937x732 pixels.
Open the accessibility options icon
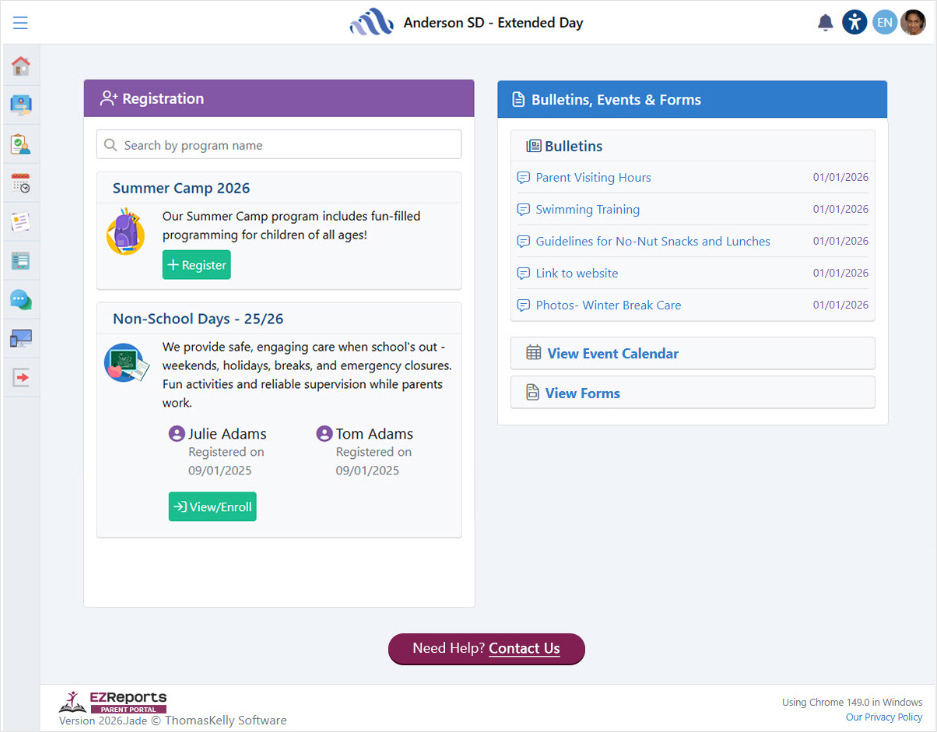coord(855,23)
